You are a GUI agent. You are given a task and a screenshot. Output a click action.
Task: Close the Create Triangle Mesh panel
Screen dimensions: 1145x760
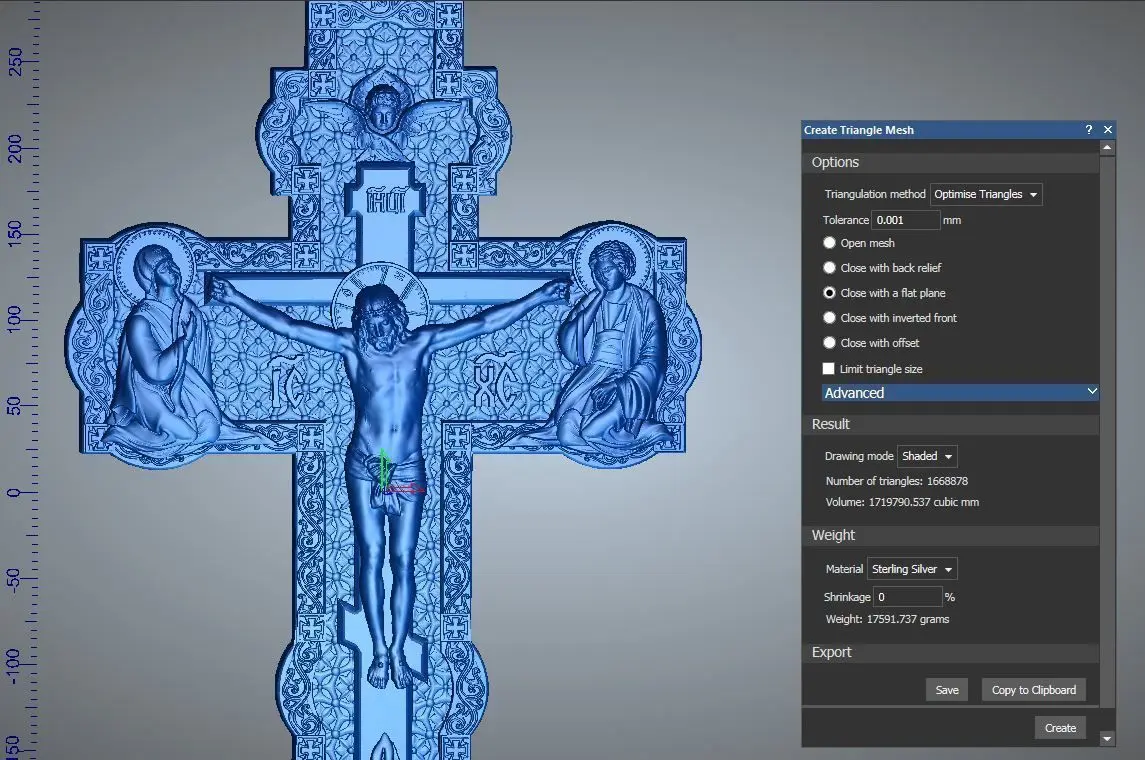1108,129
